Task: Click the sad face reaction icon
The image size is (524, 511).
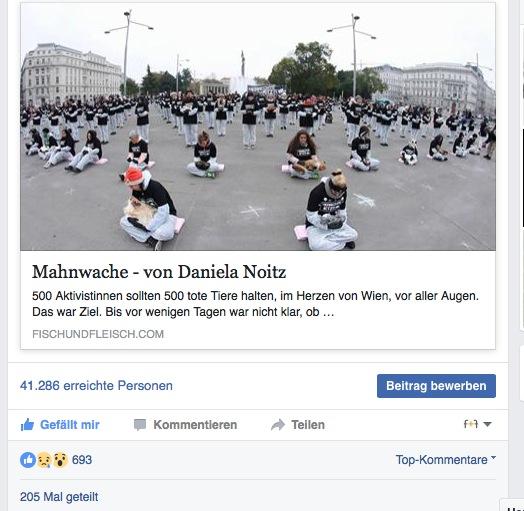Action: pos(44,460)
